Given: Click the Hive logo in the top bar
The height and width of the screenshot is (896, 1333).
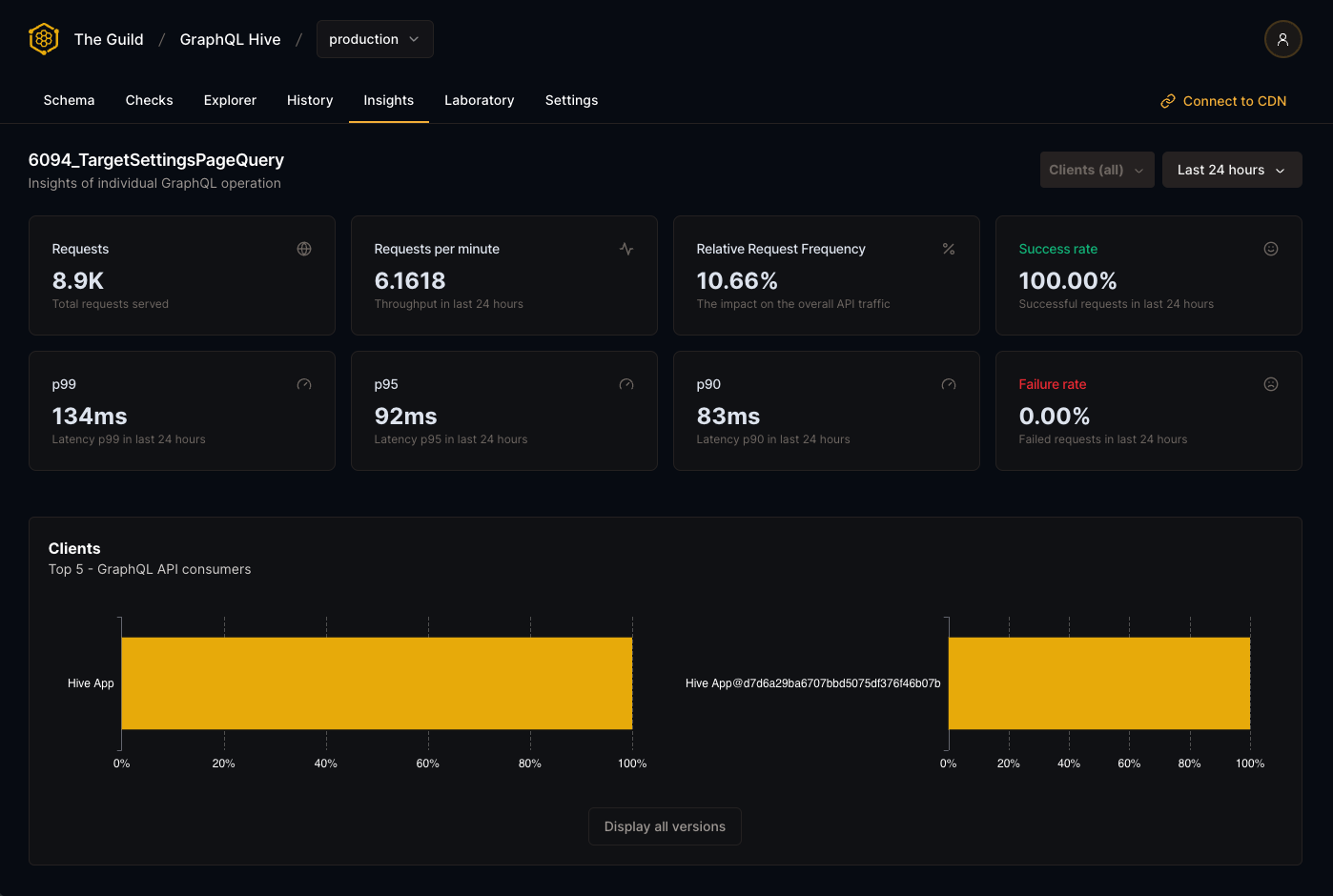Looking at the screenshot, I should pyautogui.click(x=43, y=38).
